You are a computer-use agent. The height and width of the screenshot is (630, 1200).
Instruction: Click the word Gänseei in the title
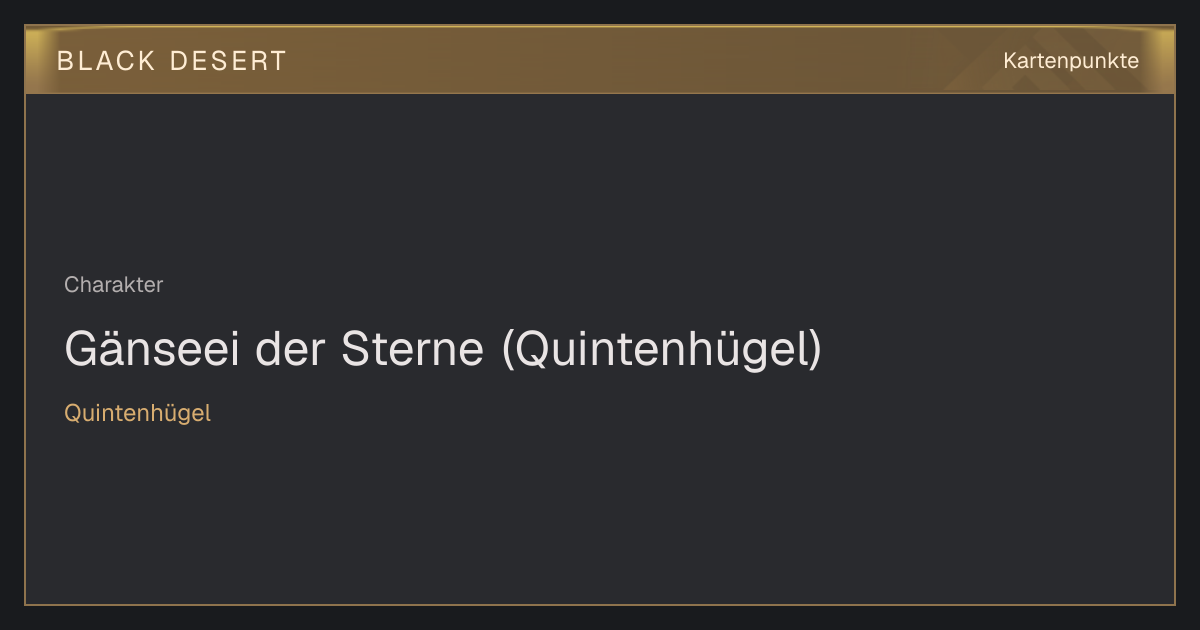point(152,350)
